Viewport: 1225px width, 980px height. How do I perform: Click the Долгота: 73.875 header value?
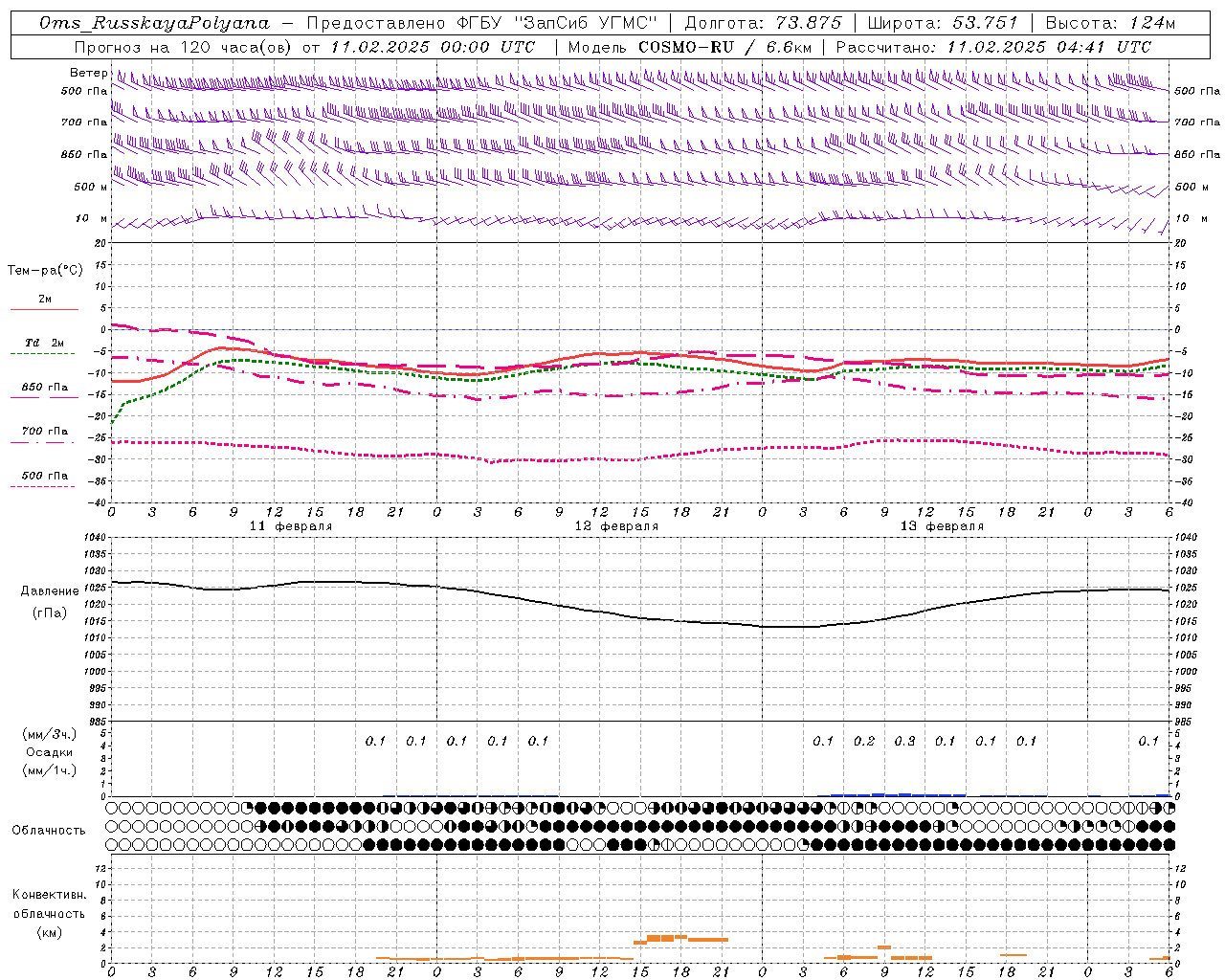coord(764,23)
